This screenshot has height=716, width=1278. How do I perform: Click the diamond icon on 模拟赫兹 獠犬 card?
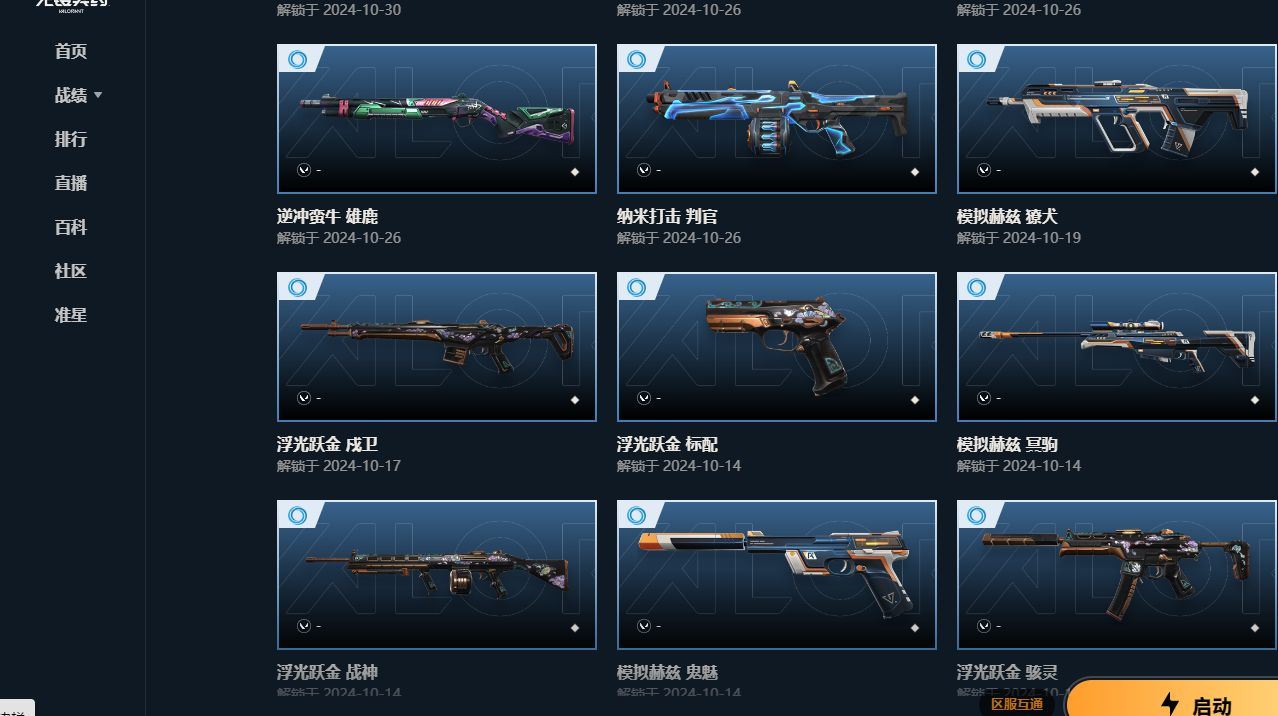click(1255, 172)
